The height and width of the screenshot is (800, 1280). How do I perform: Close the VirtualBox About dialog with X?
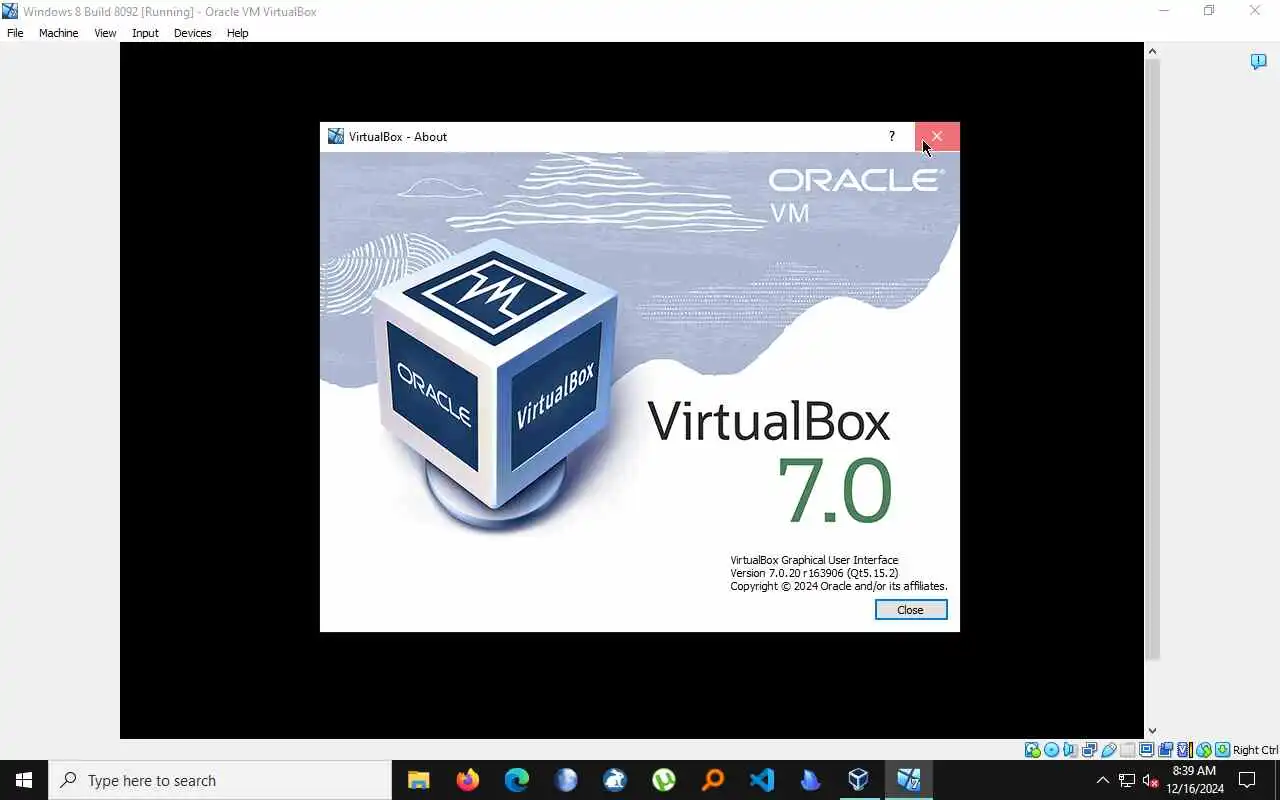click(x=937, y=136)
